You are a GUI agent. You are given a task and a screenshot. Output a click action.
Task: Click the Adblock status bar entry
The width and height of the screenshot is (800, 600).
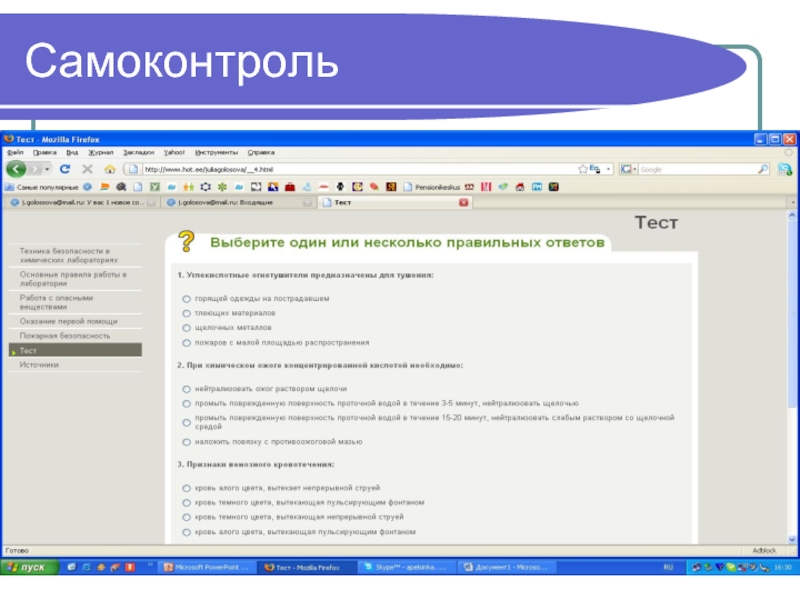[763, 551]
